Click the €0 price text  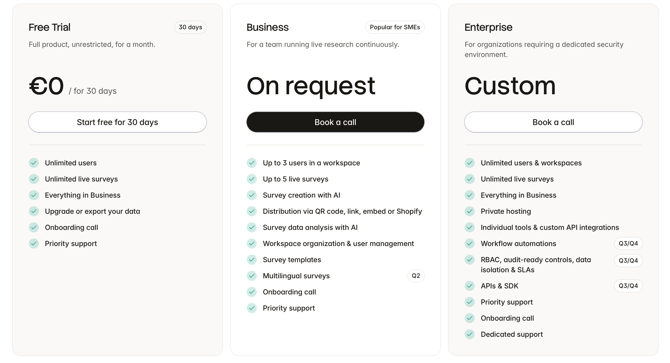(46, 86)
